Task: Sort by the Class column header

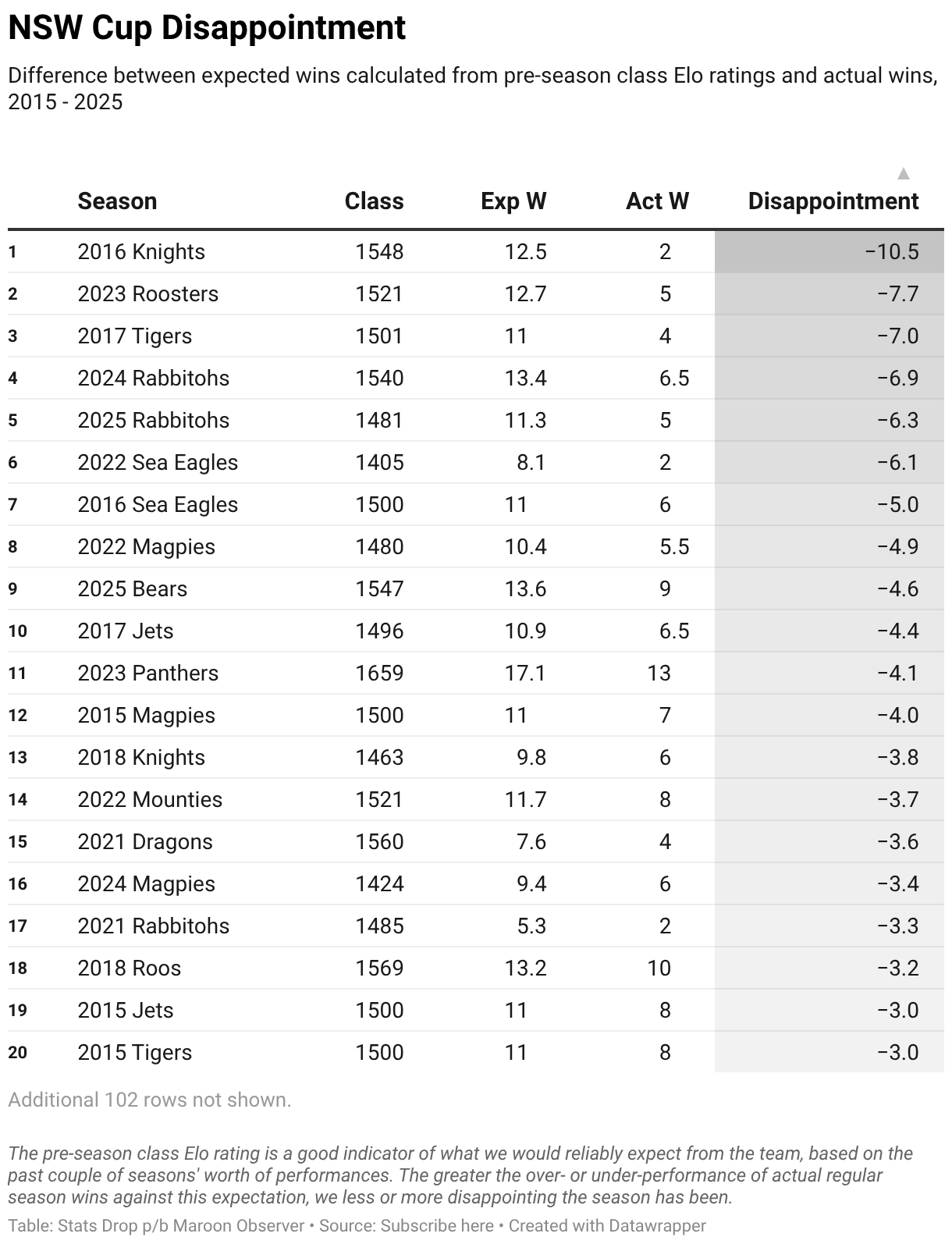Action: [374, 201]
